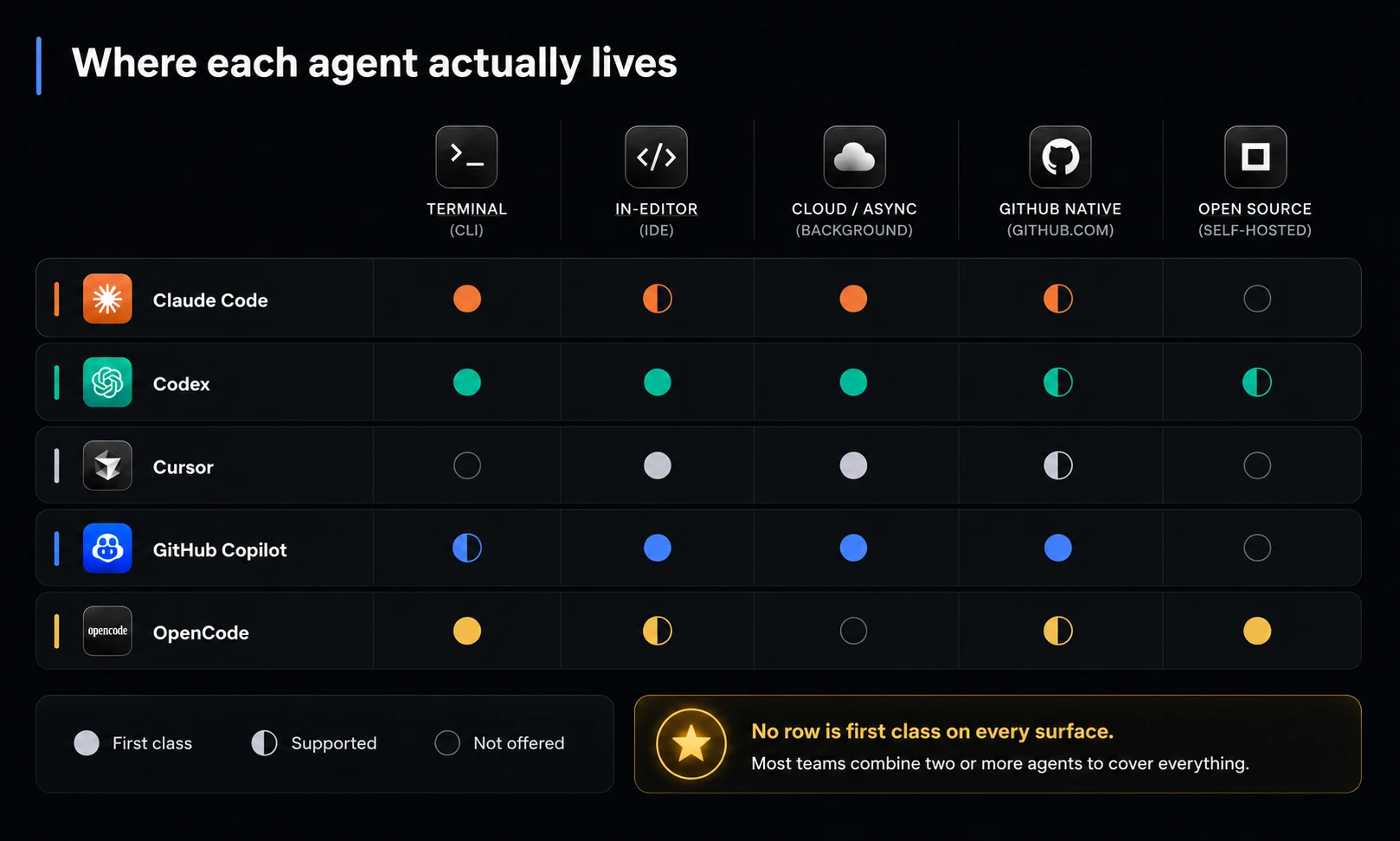This screenshot has height=841, width=1400.
Task: Click the Claude Code orange starburst logo
Action: pyautogui.click(x=107, y=299)
